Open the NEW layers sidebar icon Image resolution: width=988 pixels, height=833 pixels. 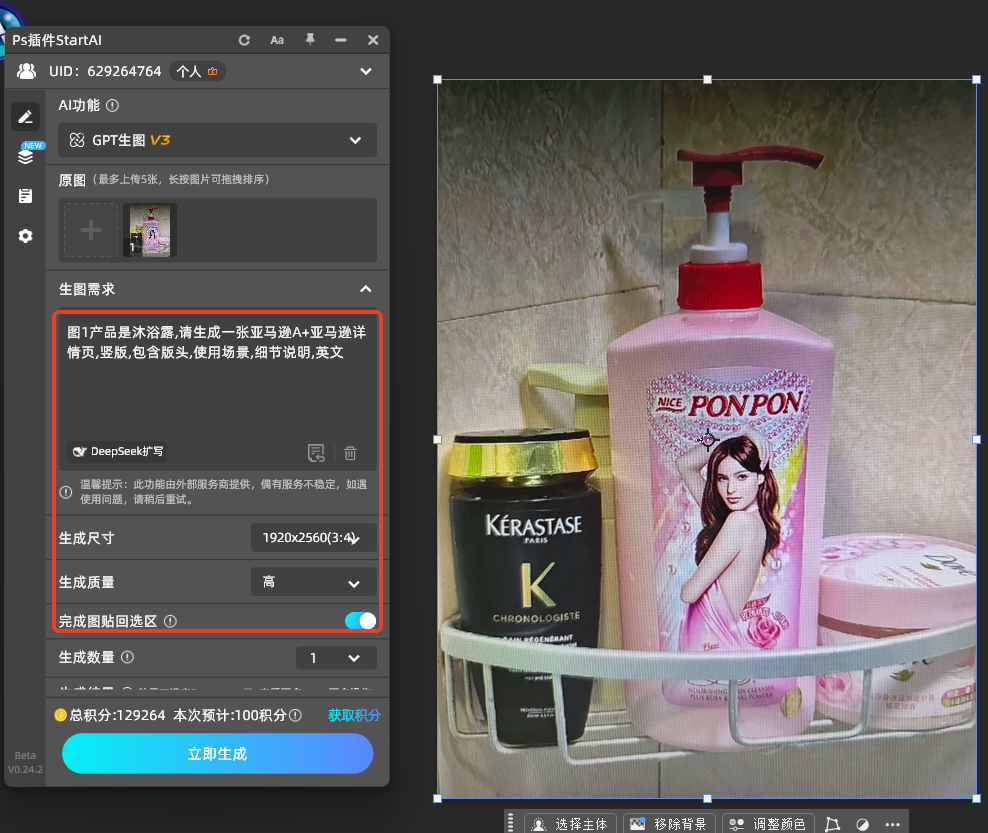[x=26, y=155]
